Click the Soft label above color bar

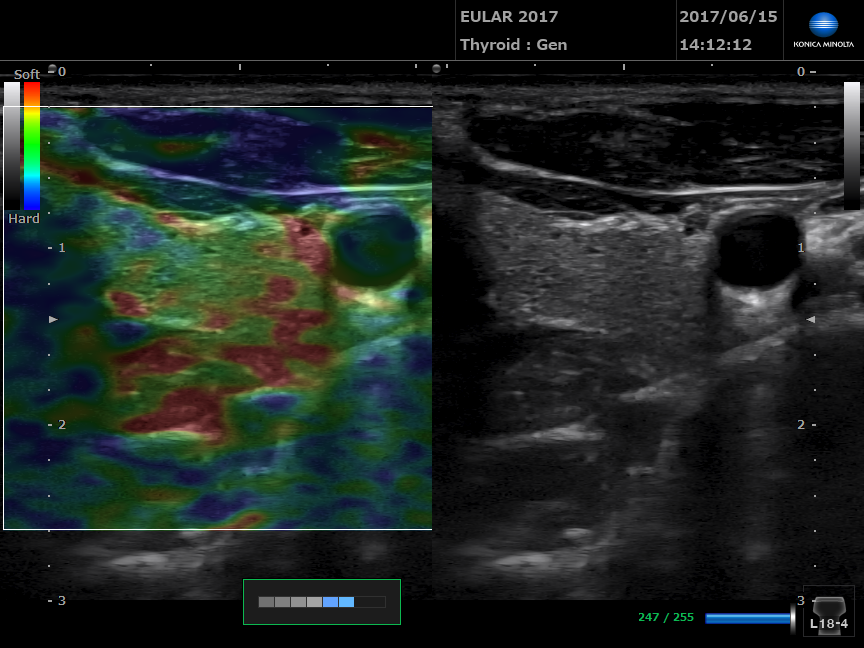tap(27, 75)
